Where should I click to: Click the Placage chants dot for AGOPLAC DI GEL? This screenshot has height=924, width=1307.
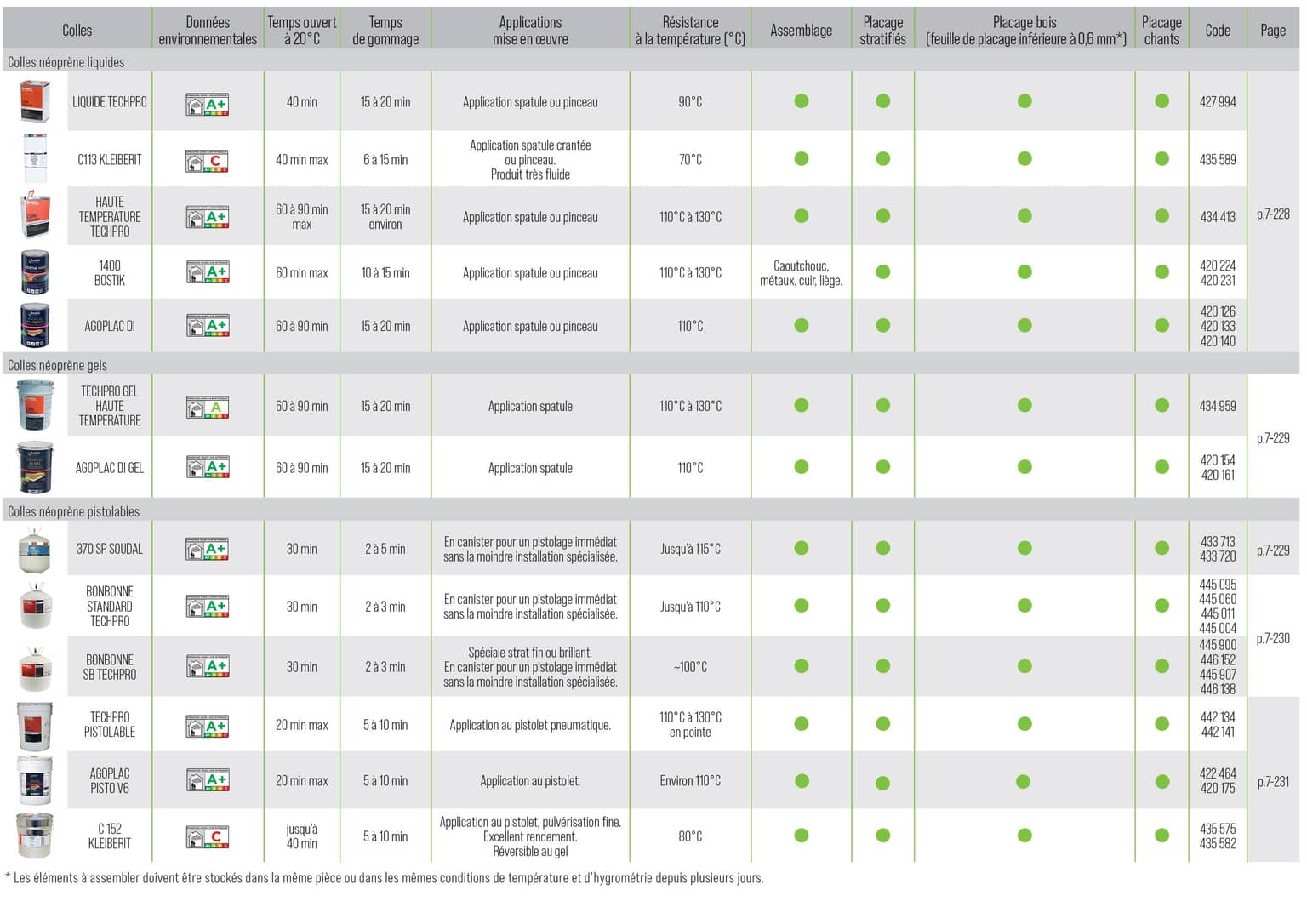tap(1161, 467)
